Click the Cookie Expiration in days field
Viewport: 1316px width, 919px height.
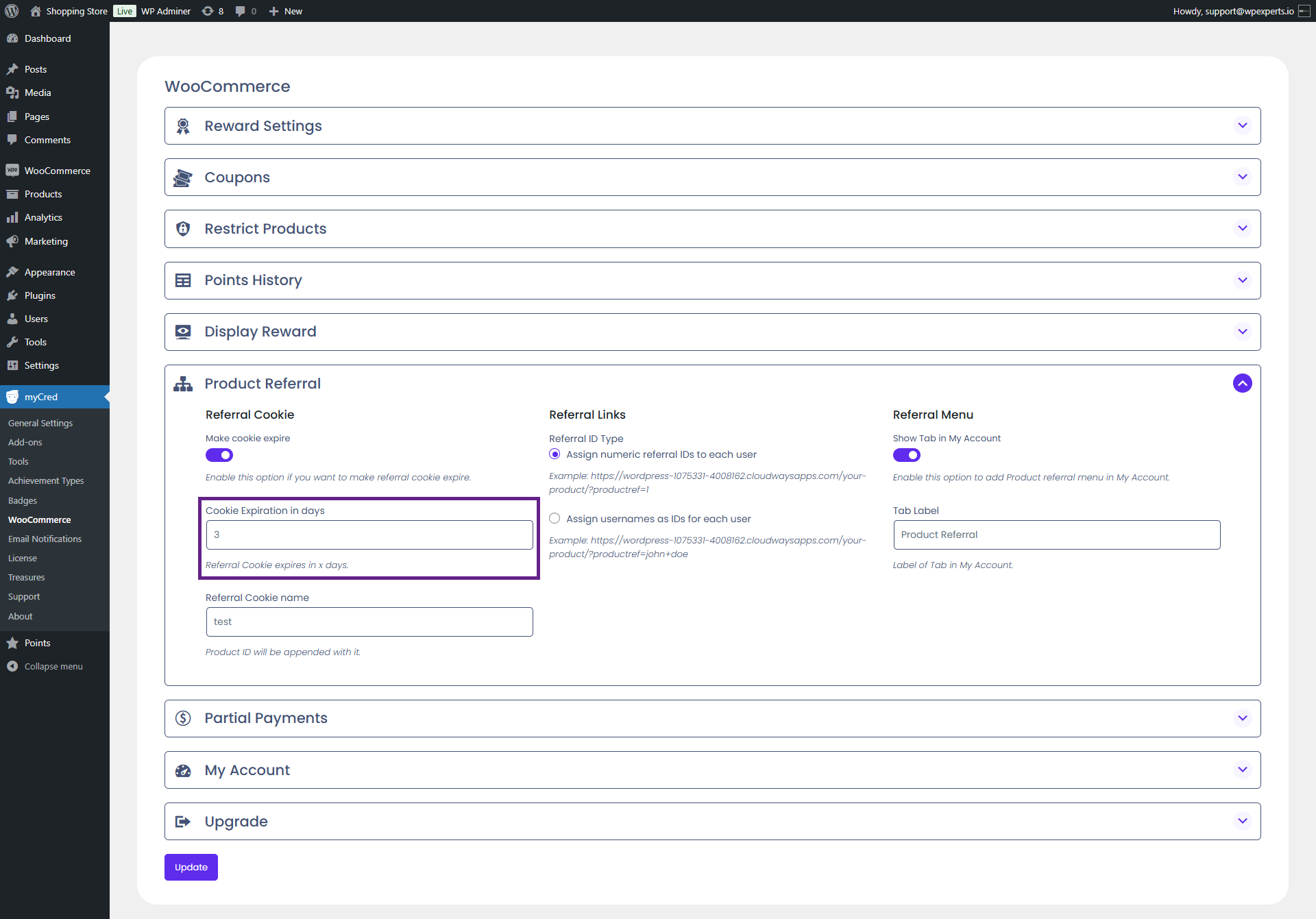(x=369, y=535)
